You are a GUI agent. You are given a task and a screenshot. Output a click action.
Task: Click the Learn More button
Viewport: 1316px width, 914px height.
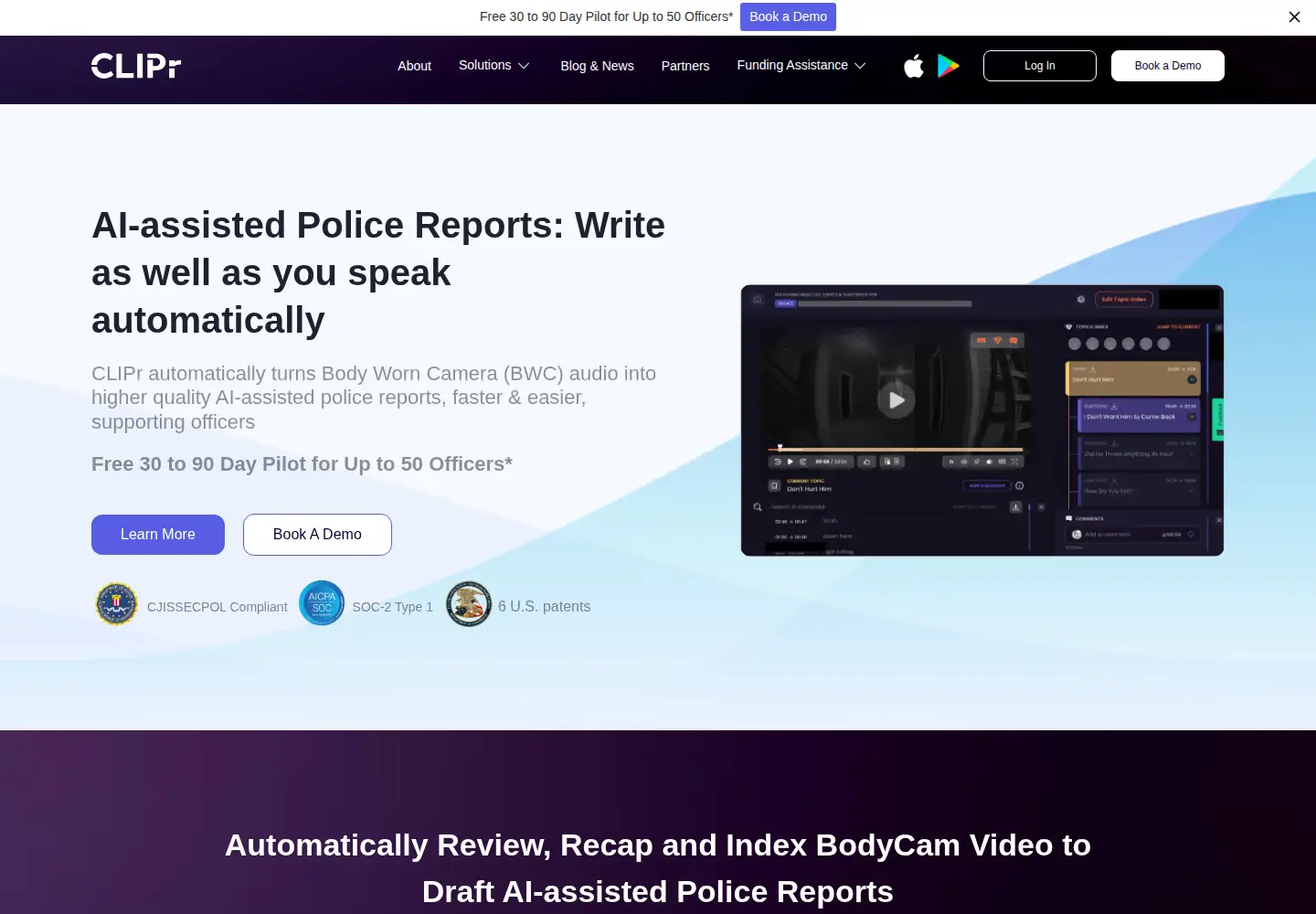click(x=158, y=535)
